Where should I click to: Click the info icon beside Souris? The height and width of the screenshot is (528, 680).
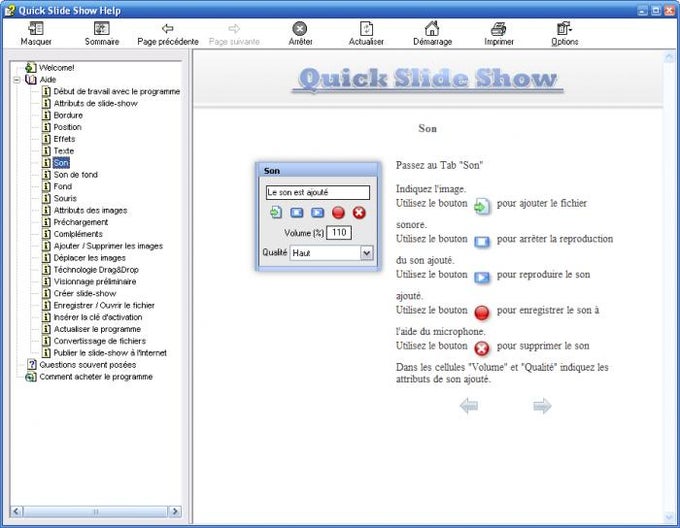(46, 198)
